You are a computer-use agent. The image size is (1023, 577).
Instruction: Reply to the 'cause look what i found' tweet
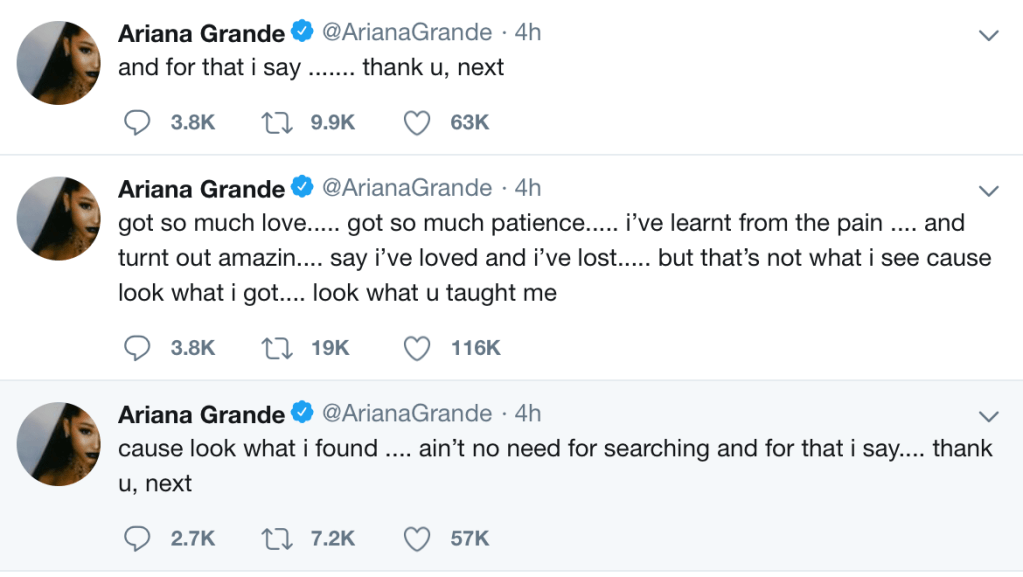coord(136,539)
